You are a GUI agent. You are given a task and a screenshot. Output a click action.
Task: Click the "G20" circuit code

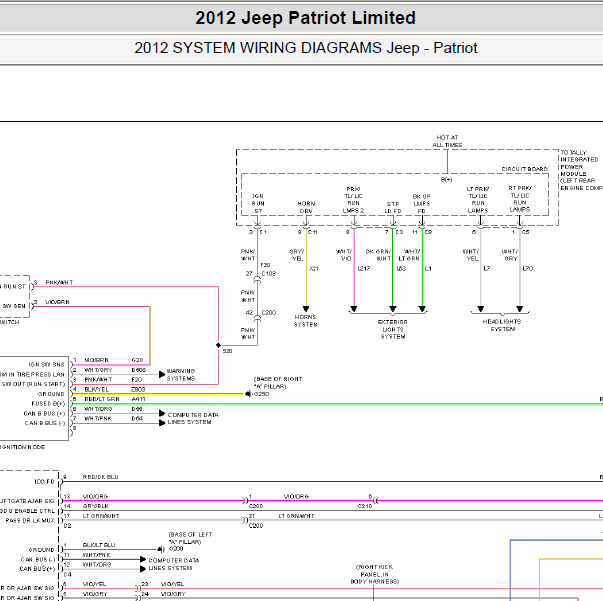point(137,360)
